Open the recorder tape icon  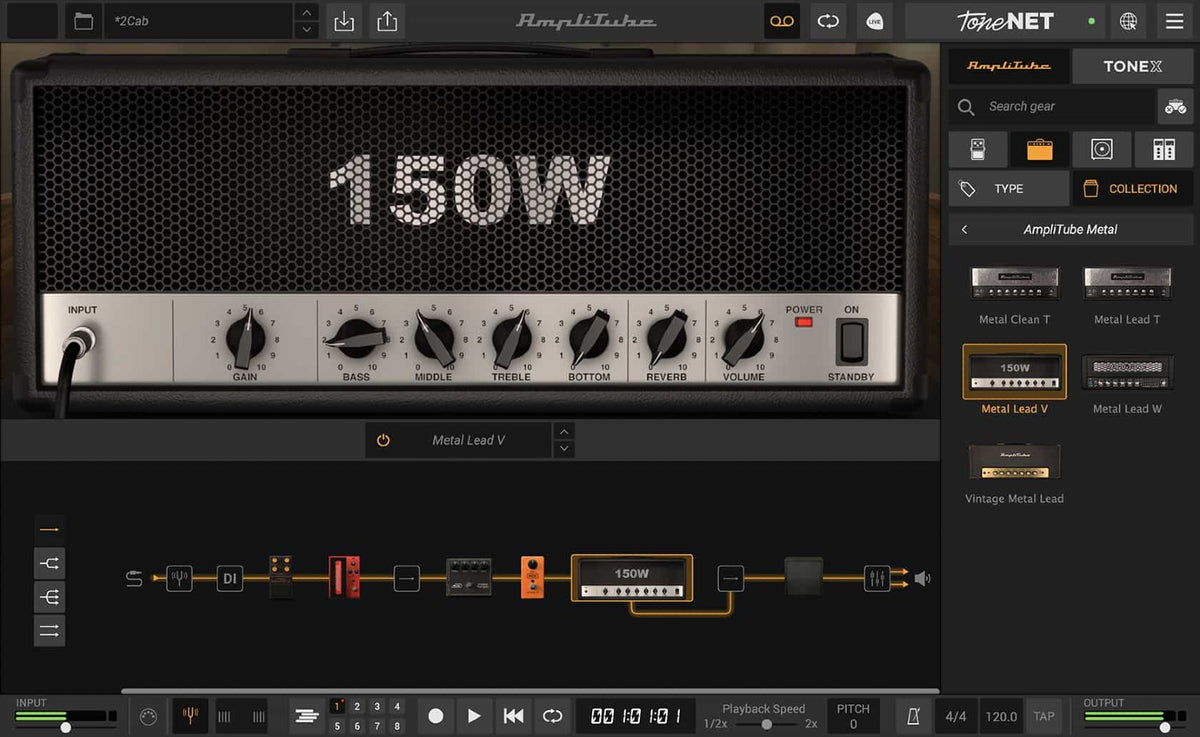pyautogui.click(x=782, y=21)
